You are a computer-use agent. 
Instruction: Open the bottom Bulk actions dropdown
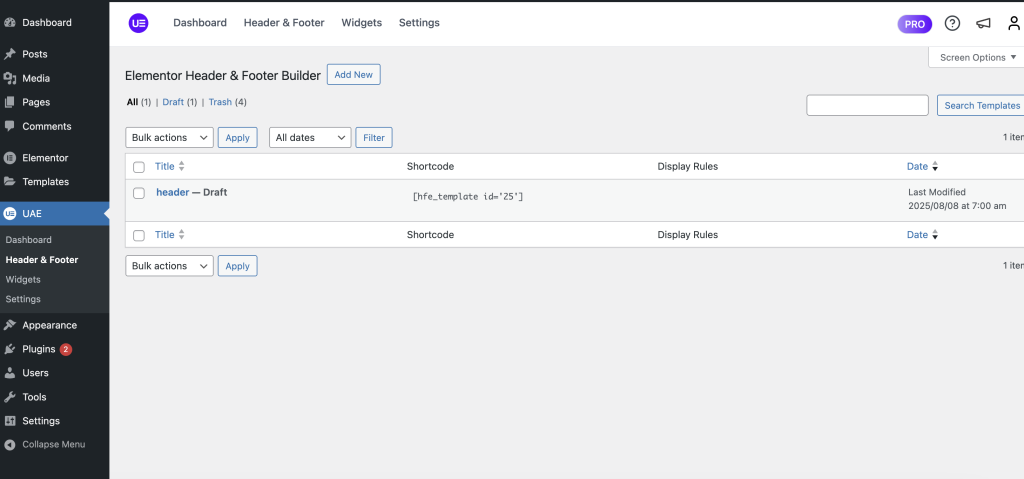pos(169,266)
